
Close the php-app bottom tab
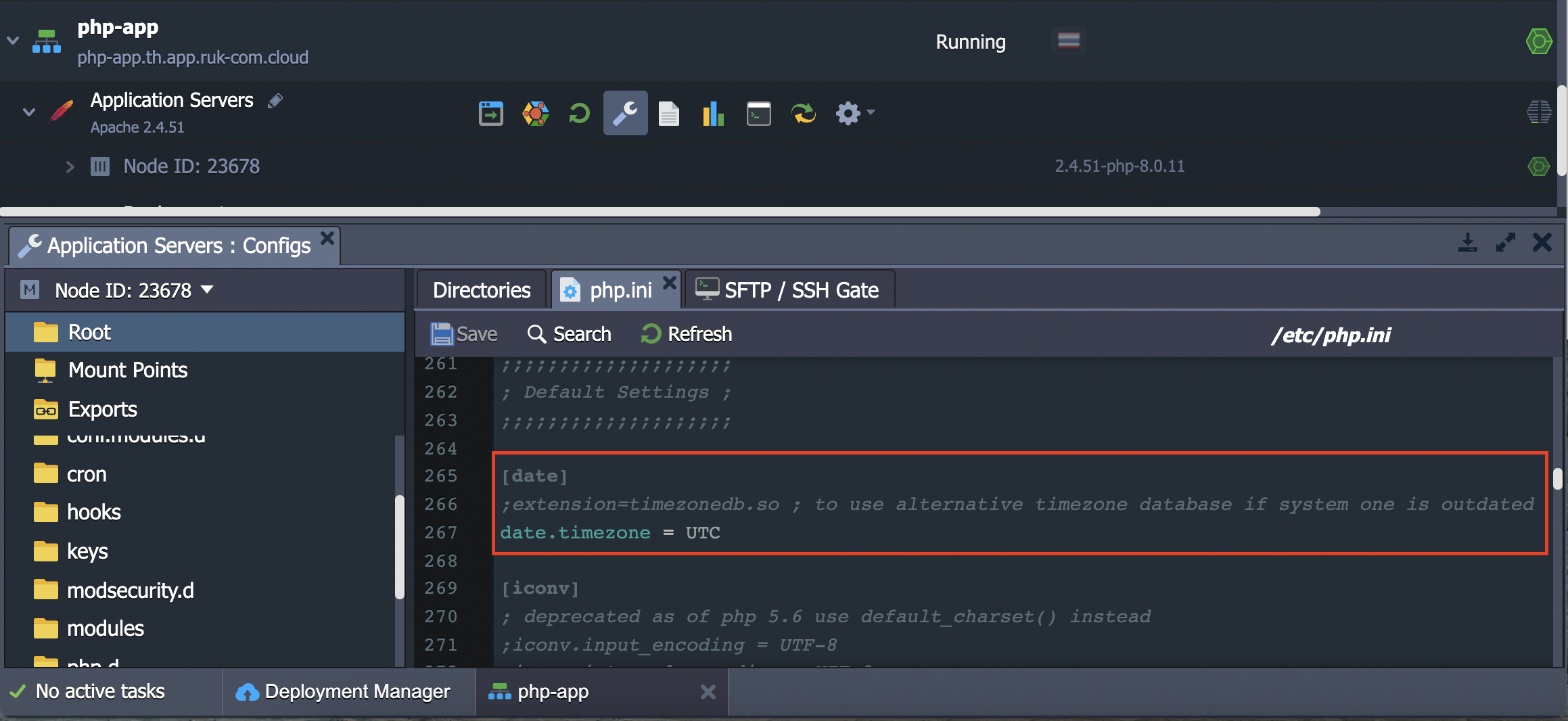click(708, 691)
